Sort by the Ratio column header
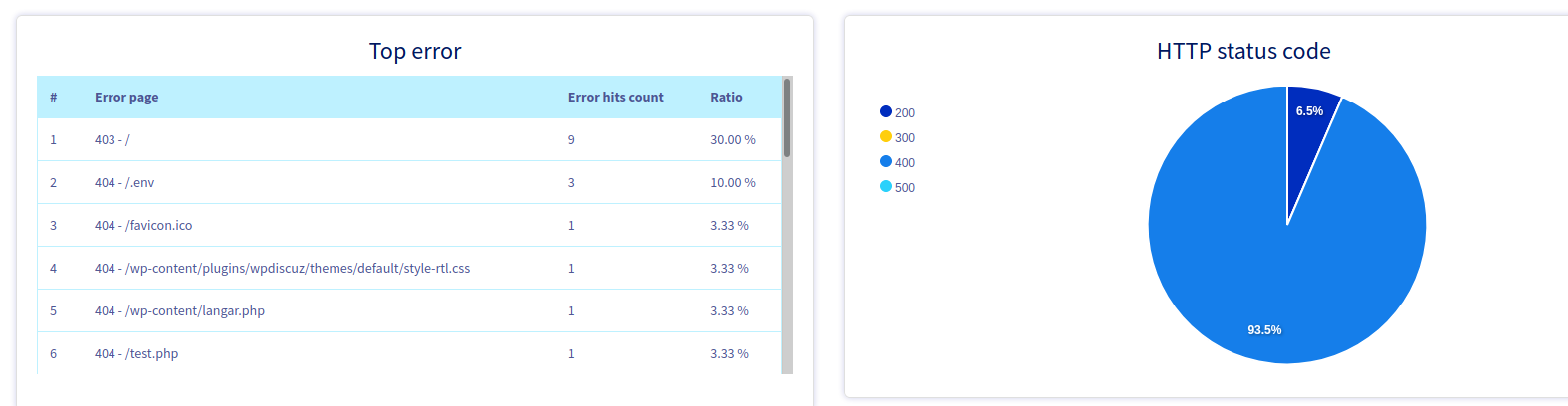Screen dimensions: 1568x406 726,98
